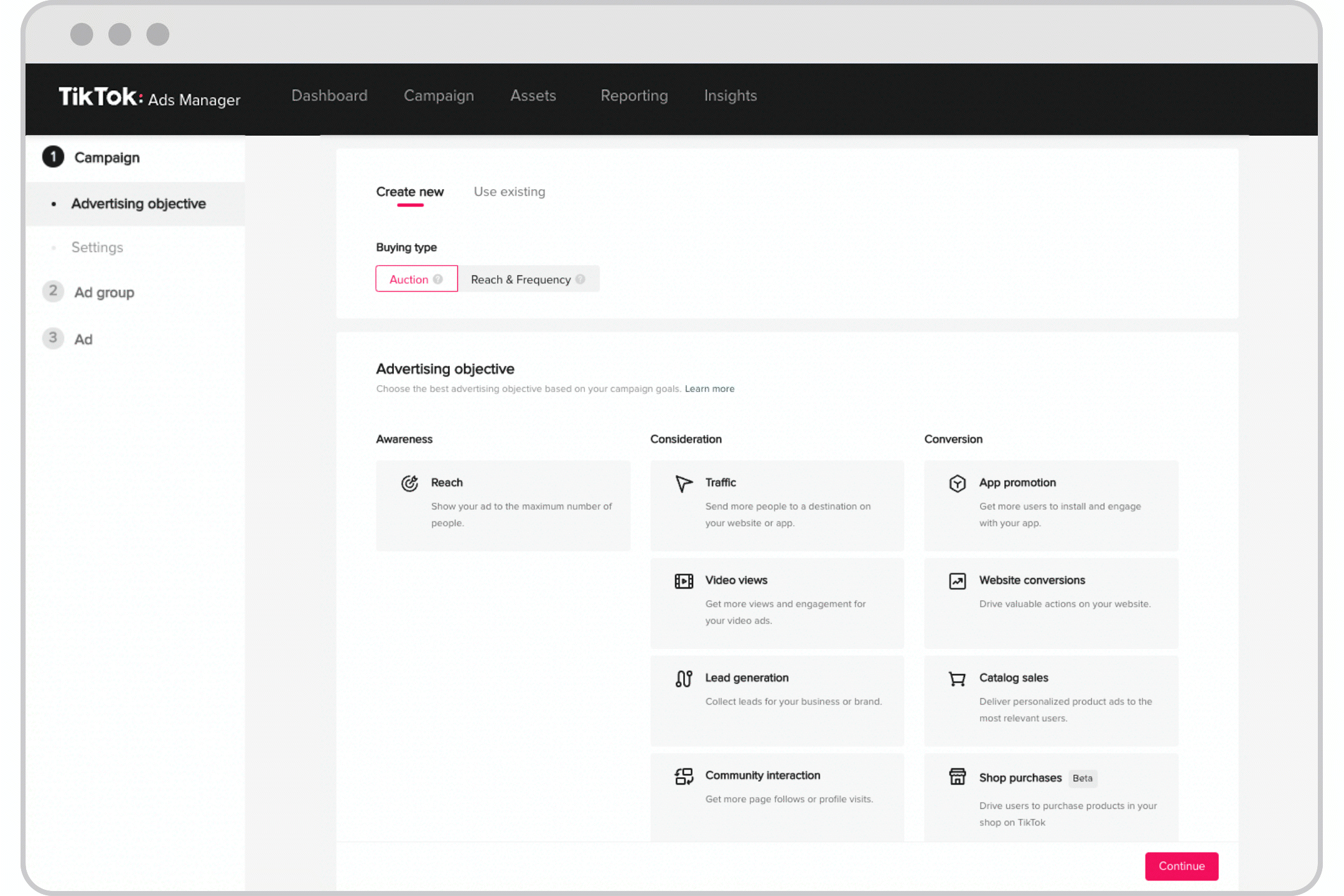Open the Campaign menu item

coord(438,96)
